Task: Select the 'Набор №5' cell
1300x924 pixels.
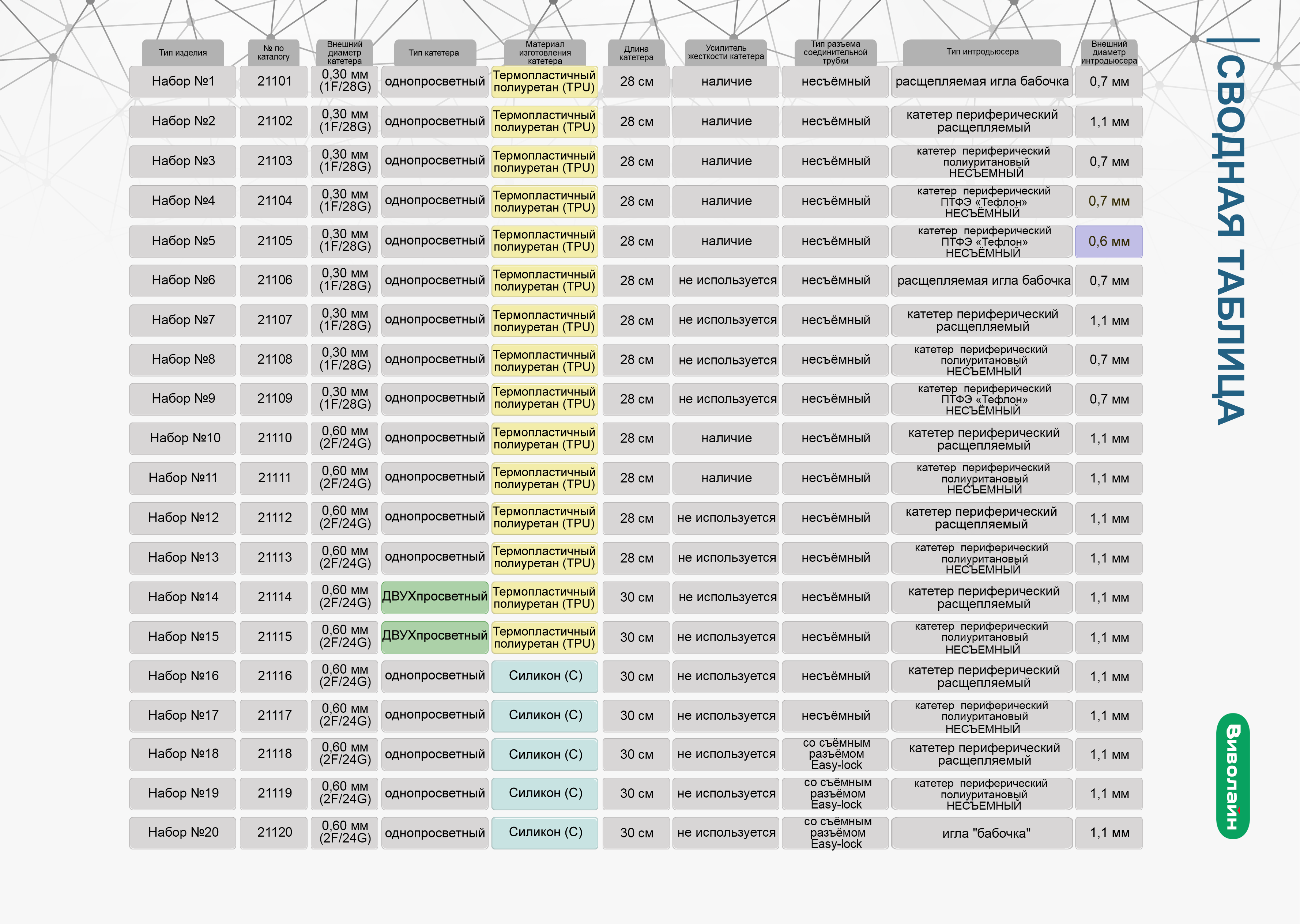Action: tap(183, 241)
